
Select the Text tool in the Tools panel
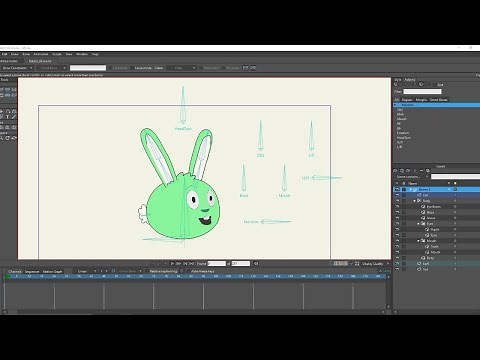pyautogui.click(x=8, y=117)
